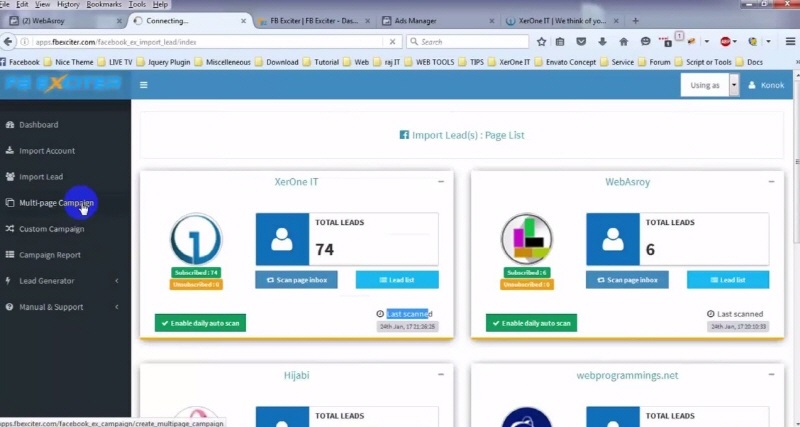Open a new browser tab
Image resolution: width=800 pixels, height=427 pixels.
pos(635,21)
